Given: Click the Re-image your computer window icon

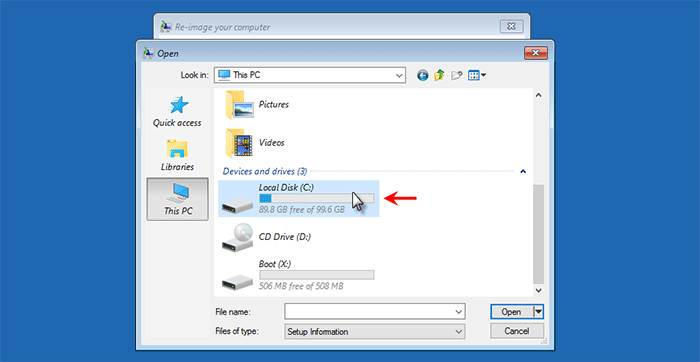Looking at the screenshot, I should pyautogui.click(x=166, y=26).
